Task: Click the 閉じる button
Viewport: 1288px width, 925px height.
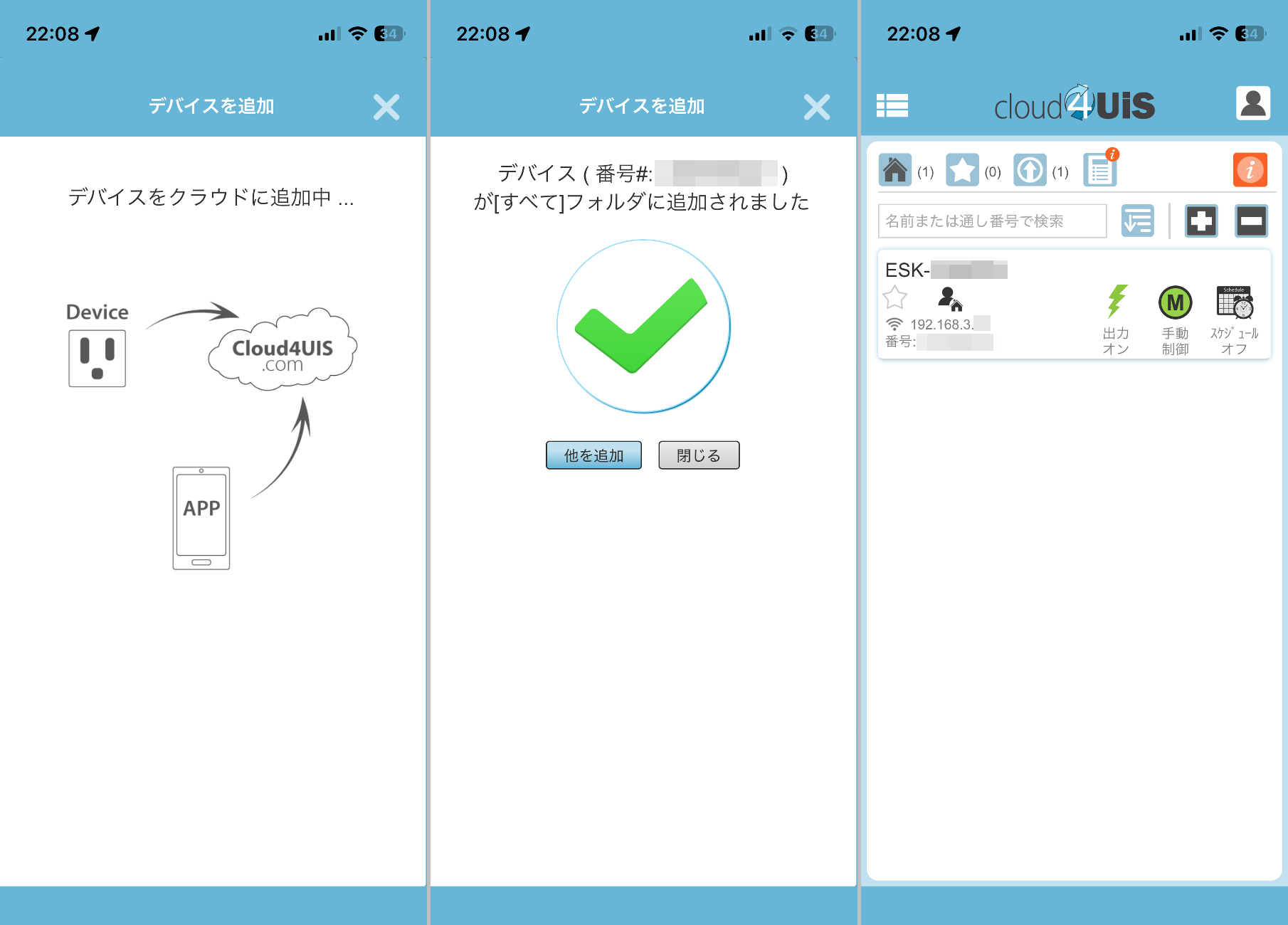Action: click(x=699, y=455)
